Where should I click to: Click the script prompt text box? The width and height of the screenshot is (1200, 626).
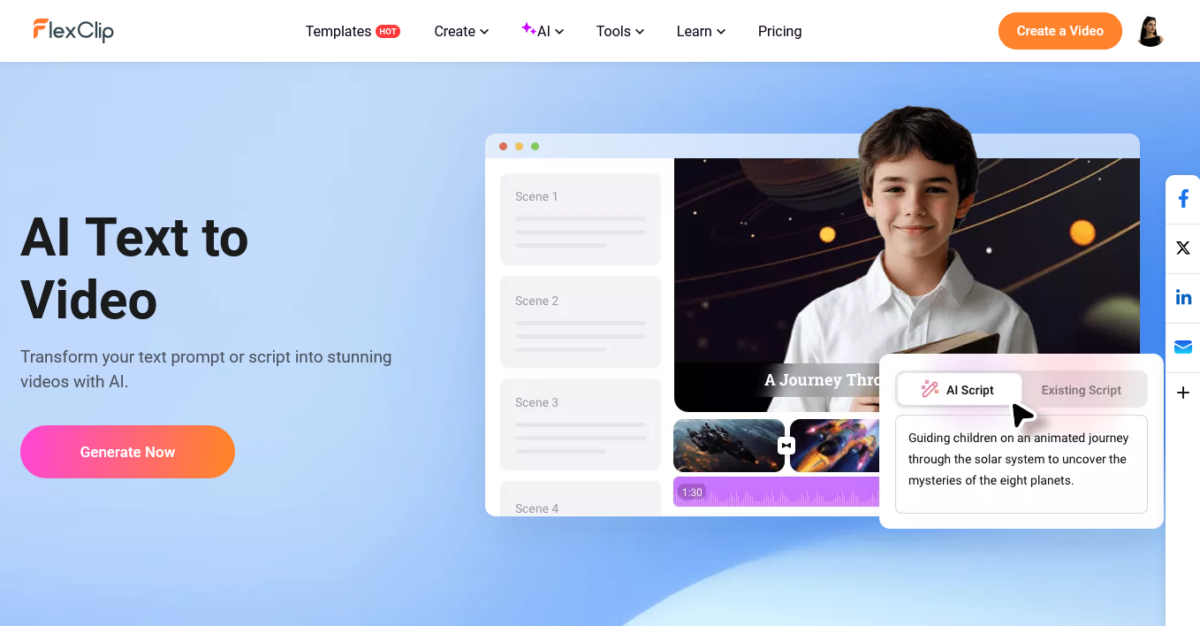pos(1020,464)
